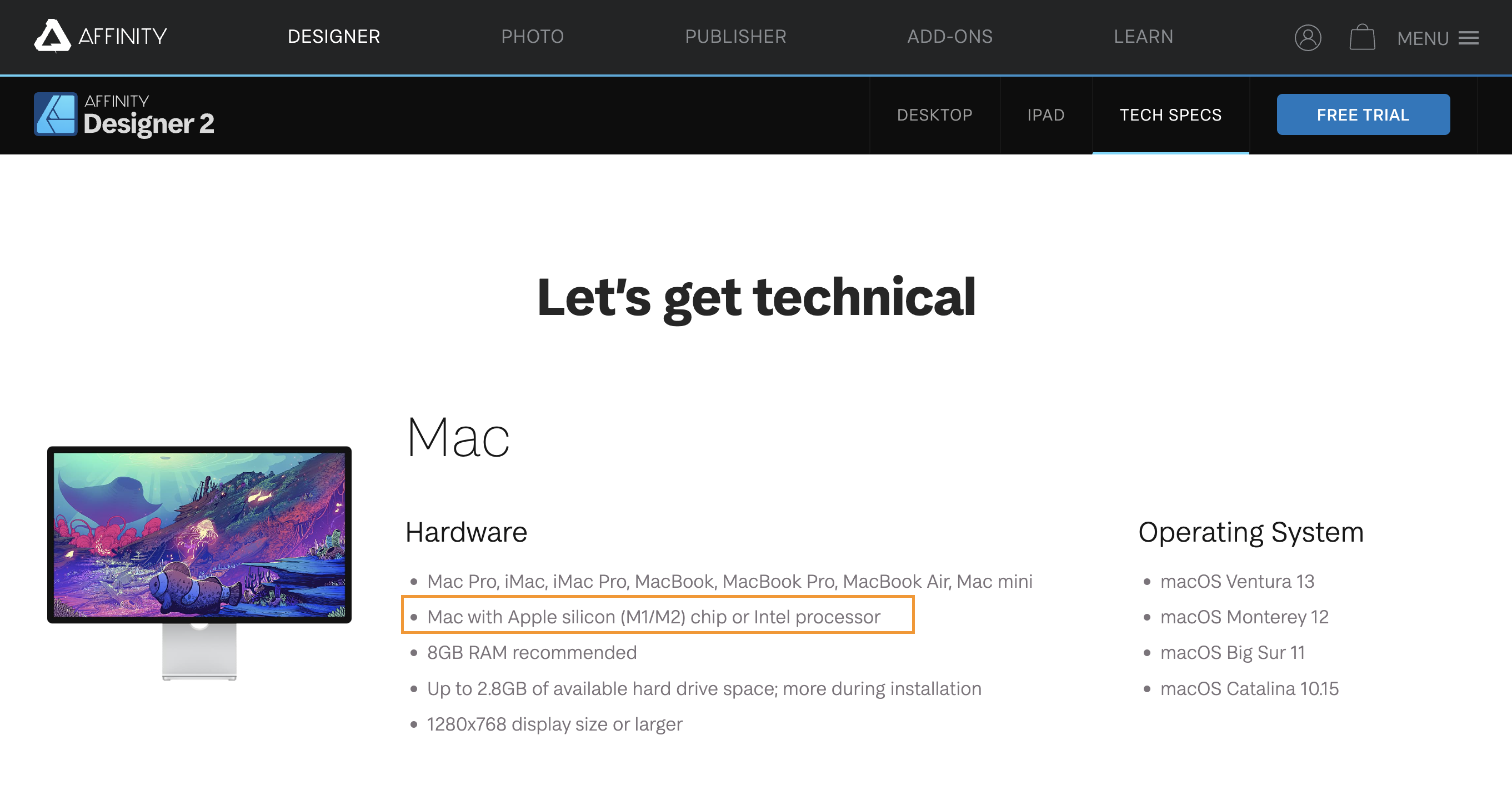Select the TECH SPECS tab
Viewport: 1512px width, 810px height.
point(1170,115)
